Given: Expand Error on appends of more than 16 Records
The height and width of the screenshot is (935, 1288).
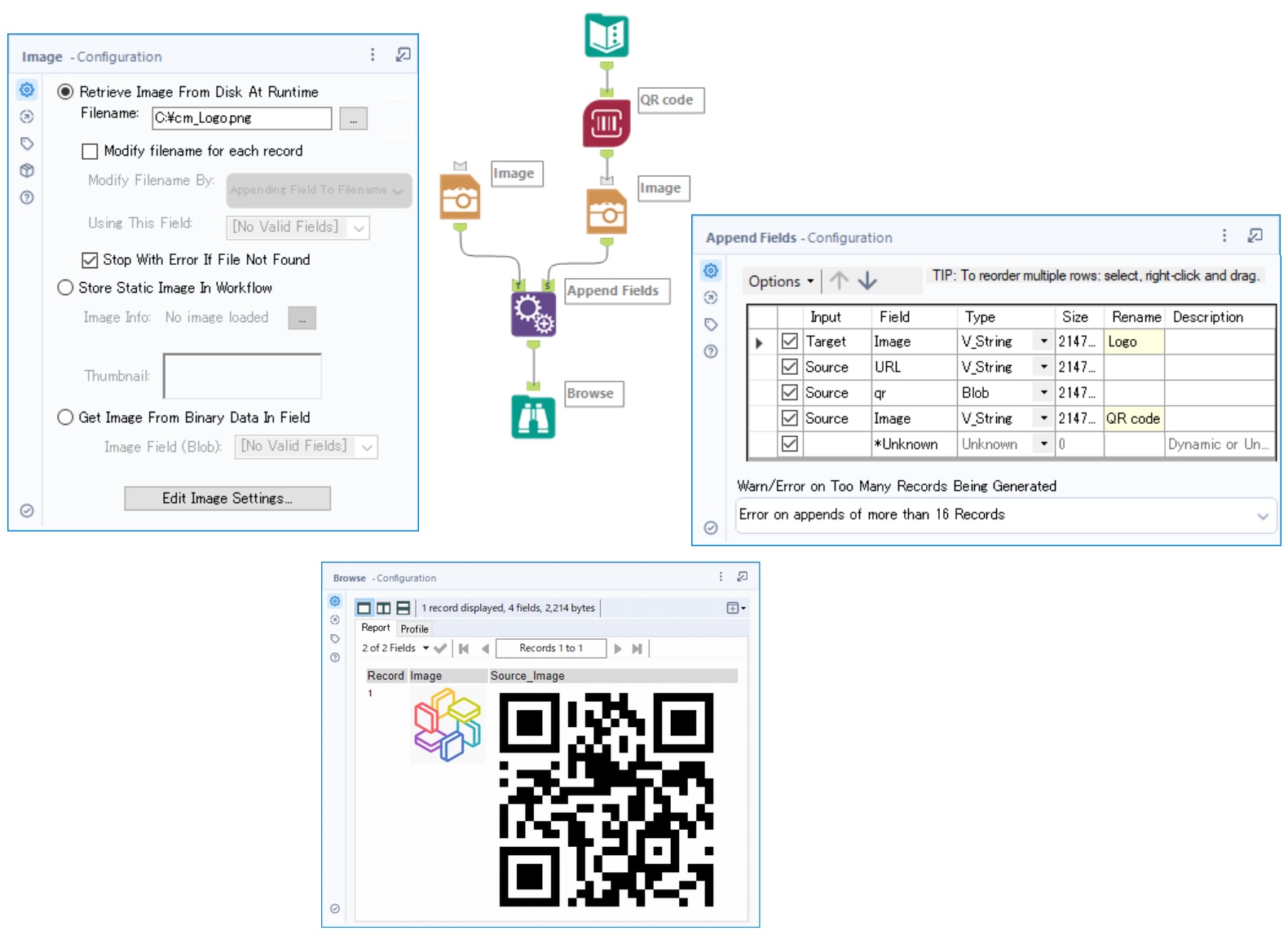Looking at the screenshot, I should pos(1006,515).
